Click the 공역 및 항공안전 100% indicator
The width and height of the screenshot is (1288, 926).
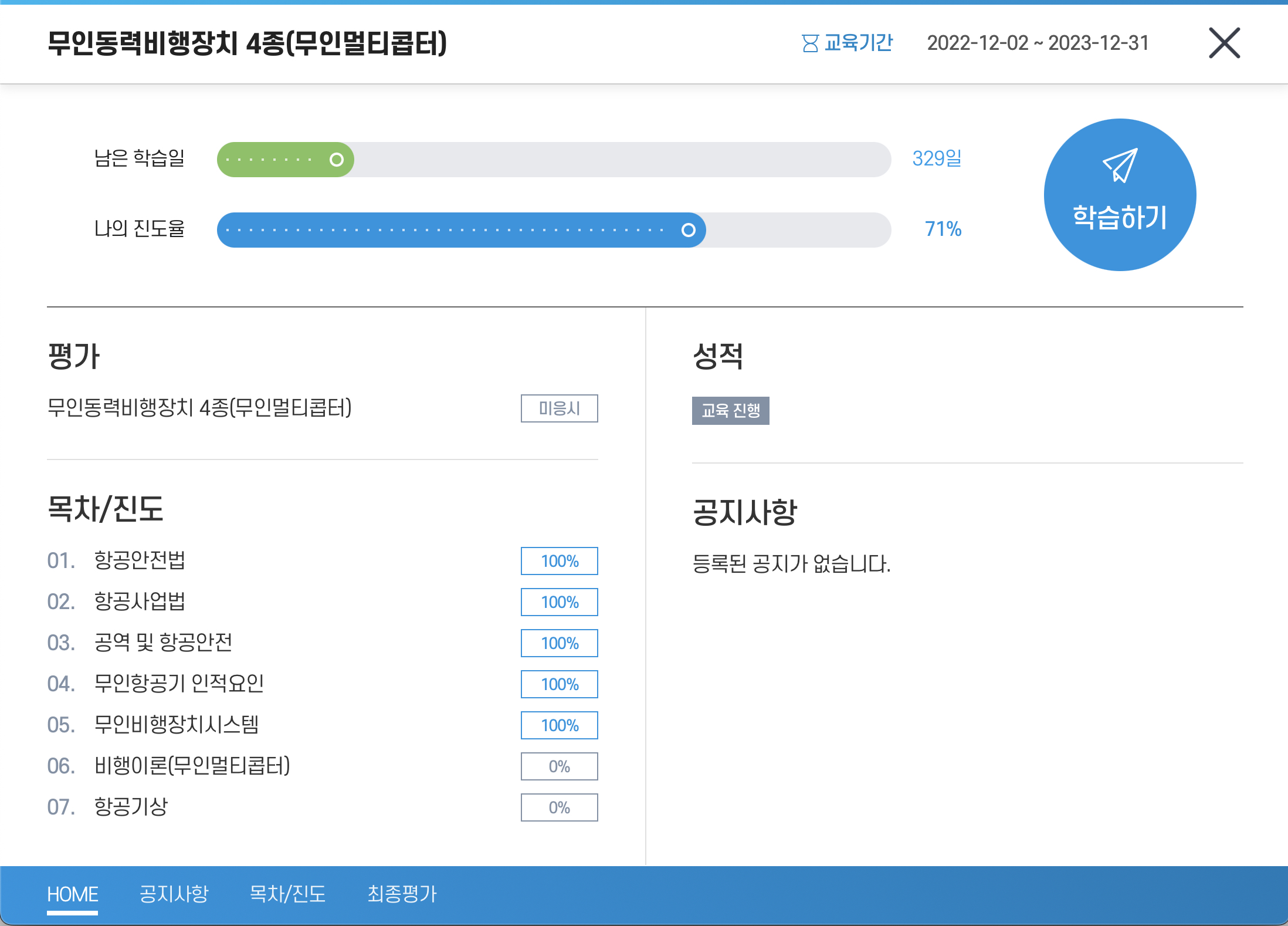tap(558, 643)
